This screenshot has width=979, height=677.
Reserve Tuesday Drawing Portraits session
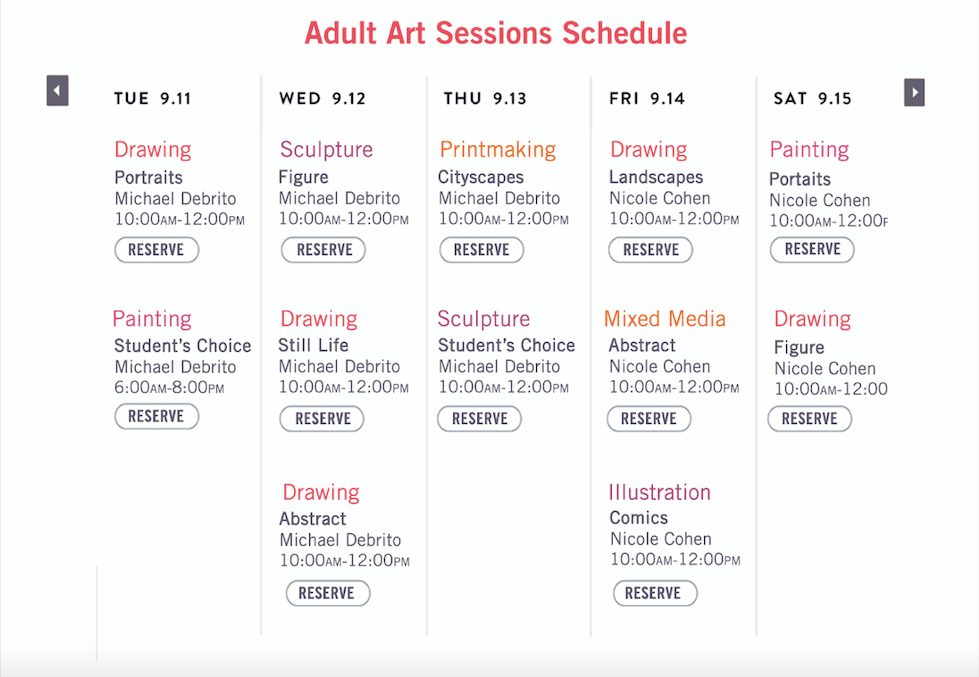tap(157, 250)
